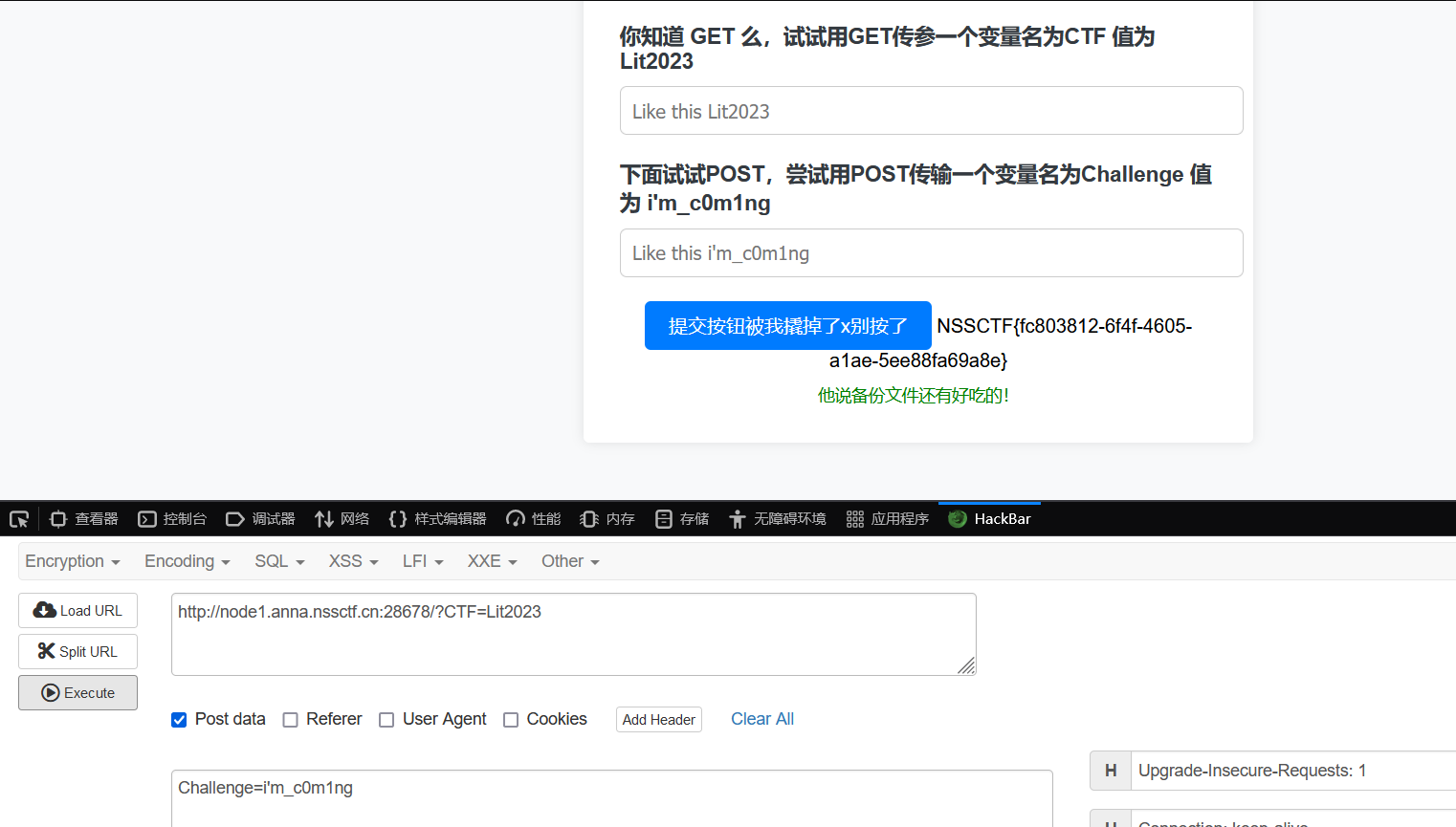Open the Performance (性能) panel
Image resolution: width=1456 pixels, height=827 pixels.
point(534,519)
